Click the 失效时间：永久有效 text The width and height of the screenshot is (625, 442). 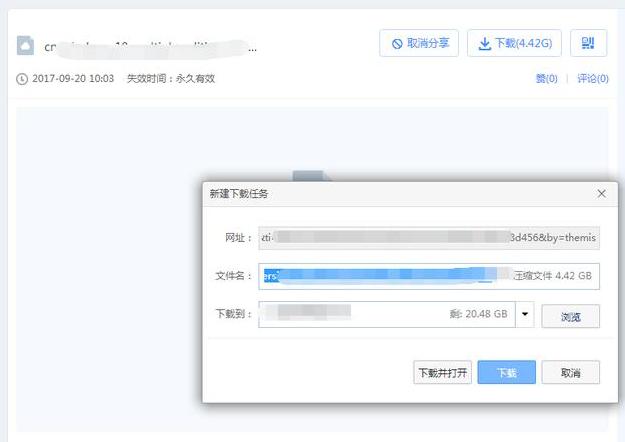[x=171, y=79]
